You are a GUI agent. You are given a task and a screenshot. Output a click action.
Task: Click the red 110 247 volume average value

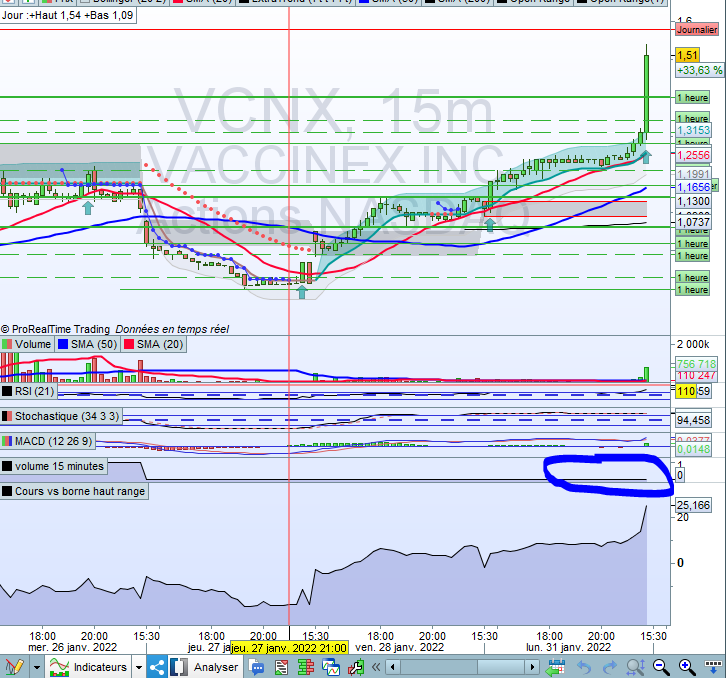click(696, 376)
